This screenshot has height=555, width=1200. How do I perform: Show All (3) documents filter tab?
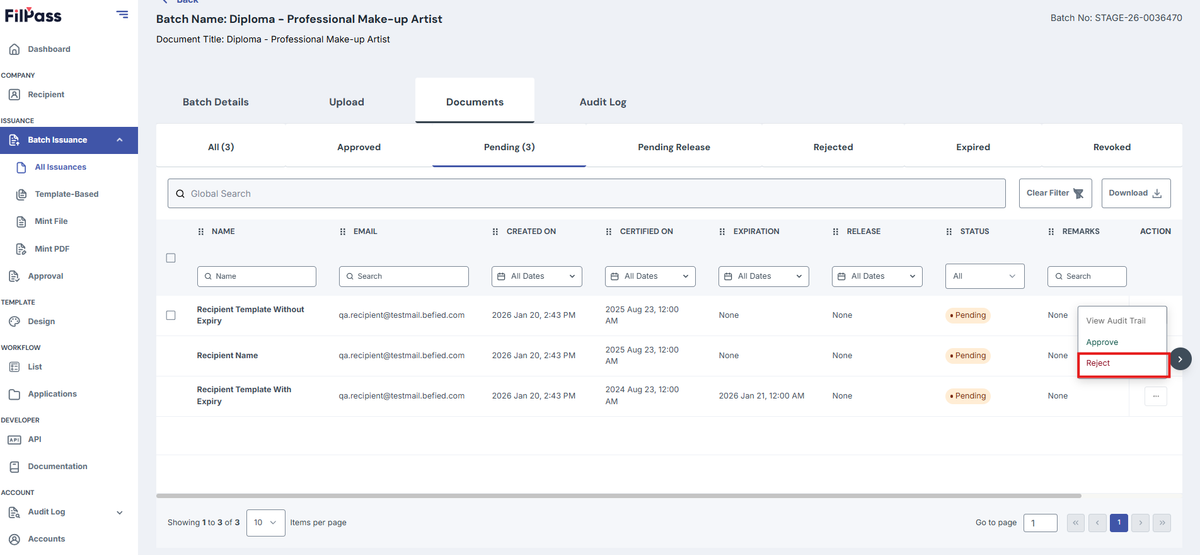(221, 147)
